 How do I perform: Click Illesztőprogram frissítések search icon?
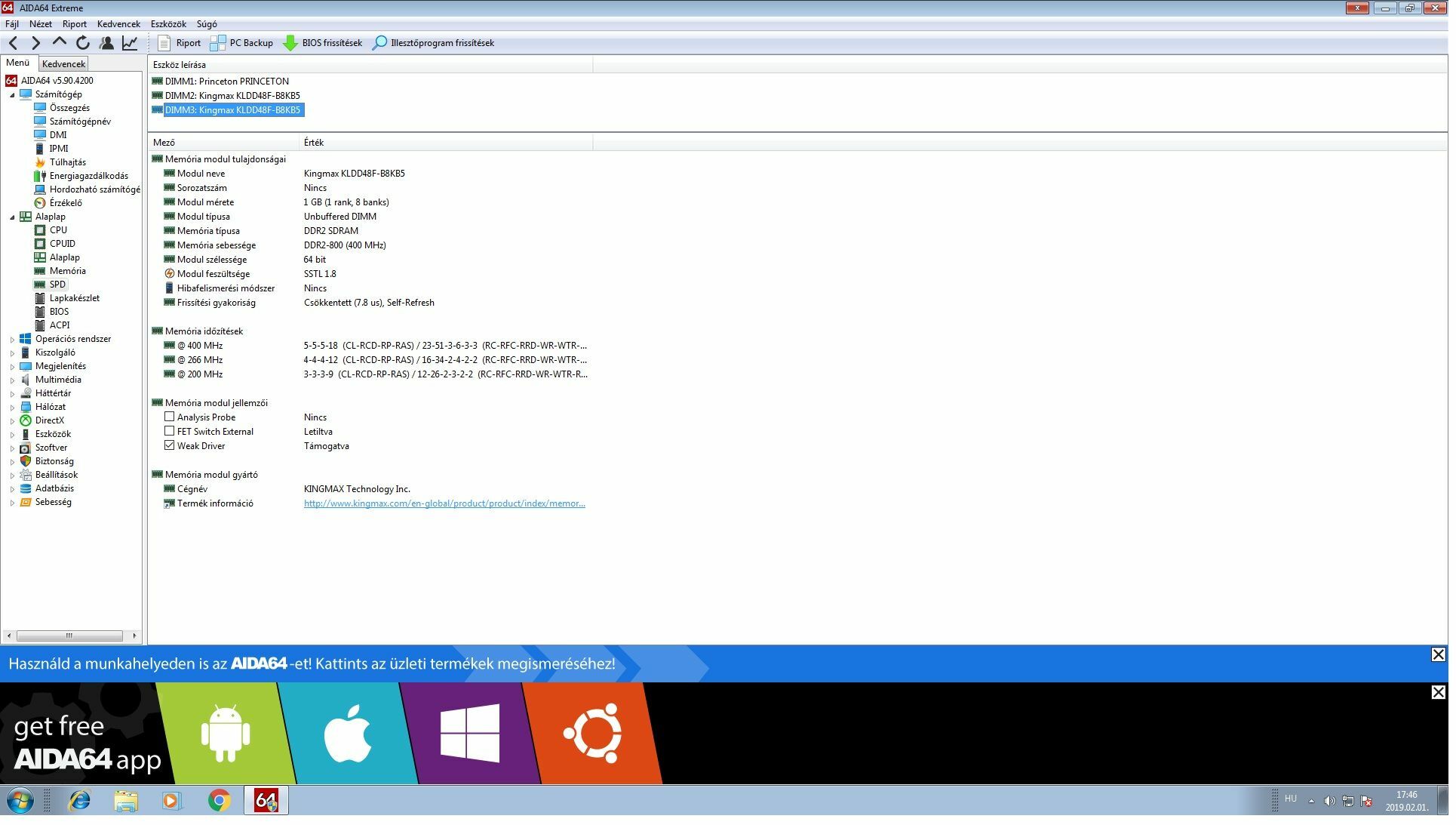click(x=380, y=43)
